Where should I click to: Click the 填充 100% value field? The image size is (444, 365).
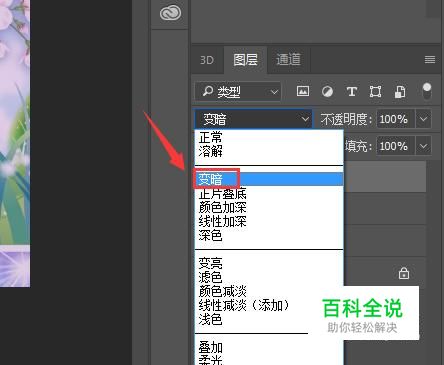396,146
